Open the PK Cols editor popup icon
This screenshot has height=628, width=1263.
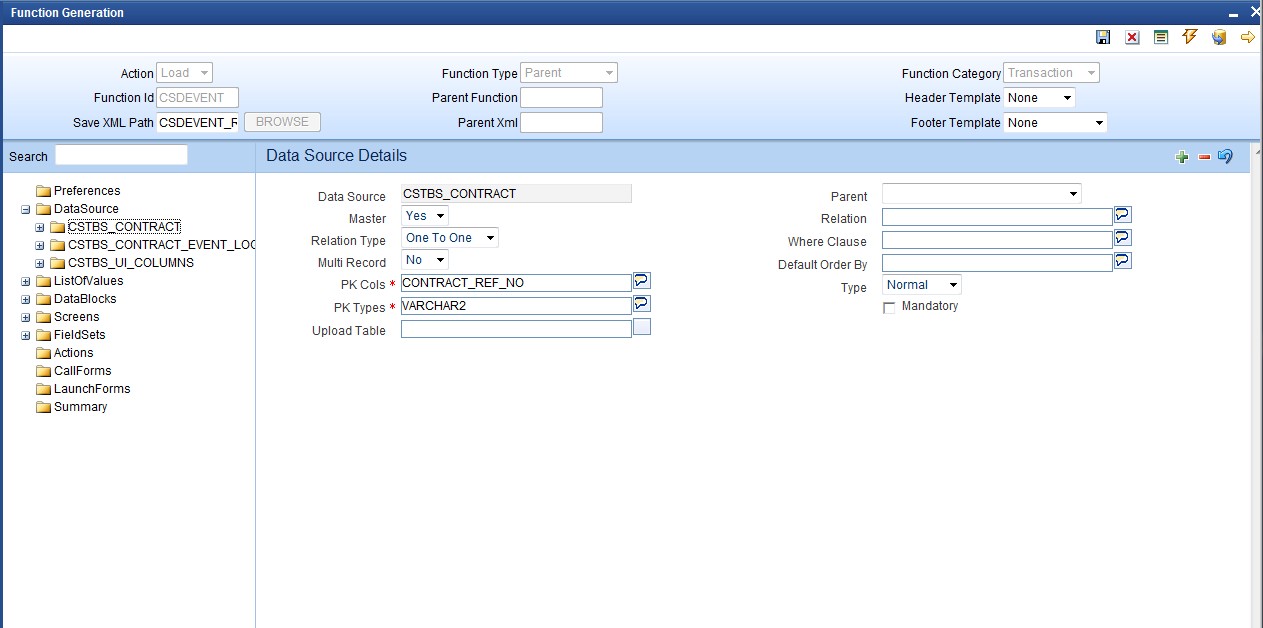click(642, 281)
